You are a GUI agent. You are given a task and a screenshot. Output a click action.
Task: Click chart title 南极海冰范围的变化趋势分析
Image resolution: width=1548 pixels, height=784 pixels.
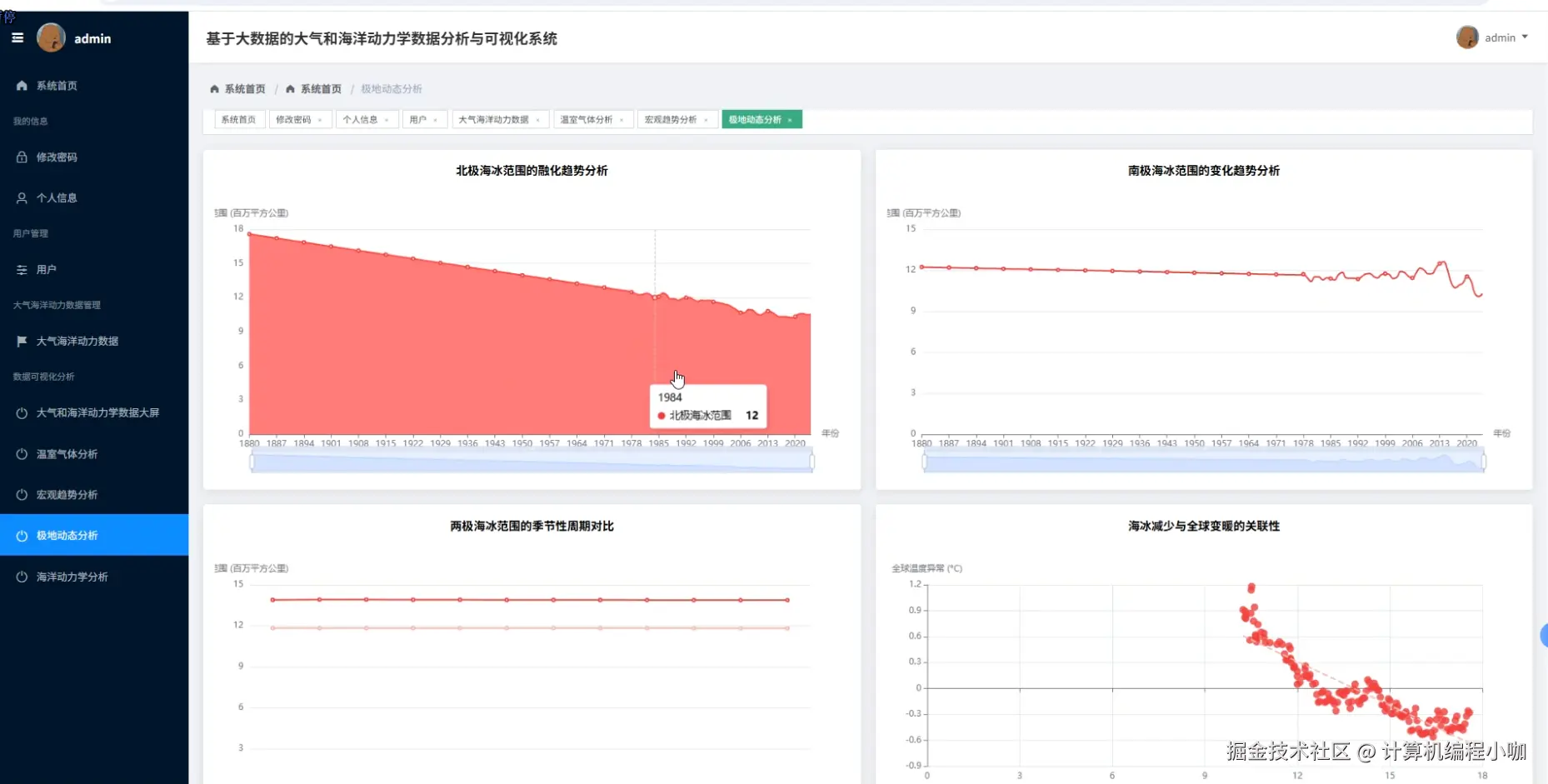pyautogui.click(x=1204, y=171)
